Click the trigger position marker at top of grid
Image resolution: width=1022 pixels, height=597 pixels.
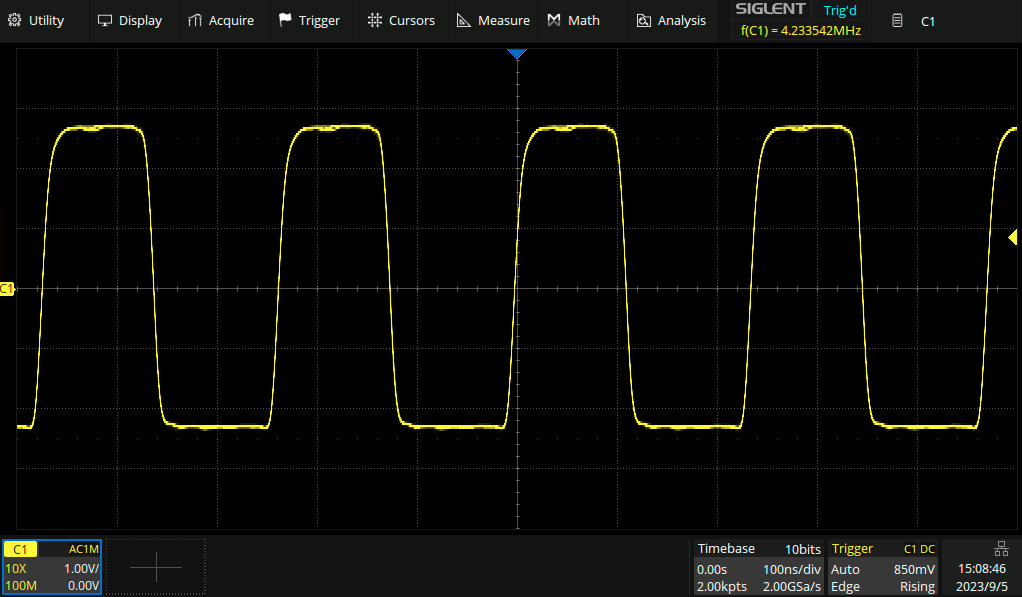(516, 54)
